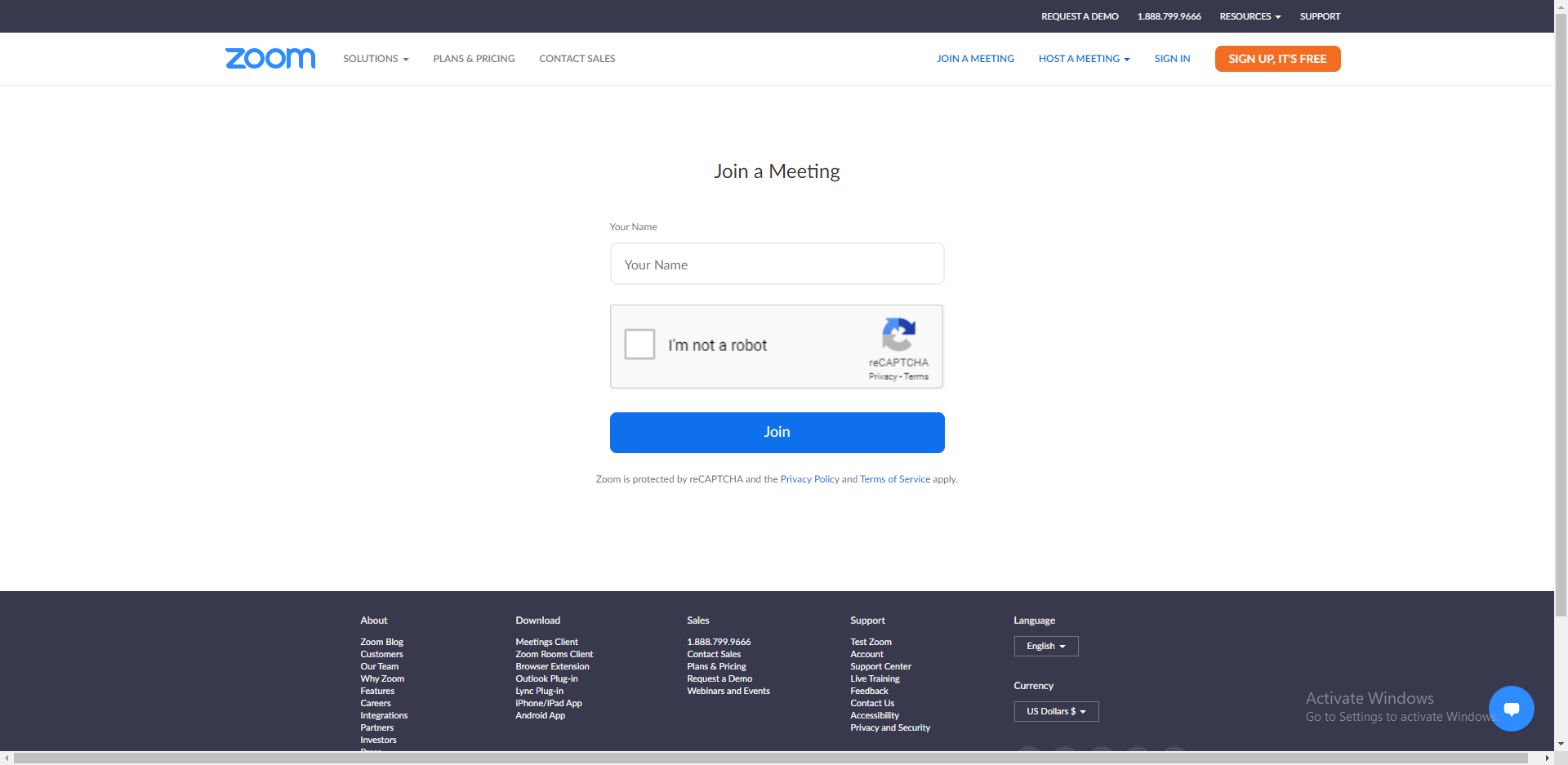Open Test Zoom footer link
1568x765 pixels.
point(871,642)
